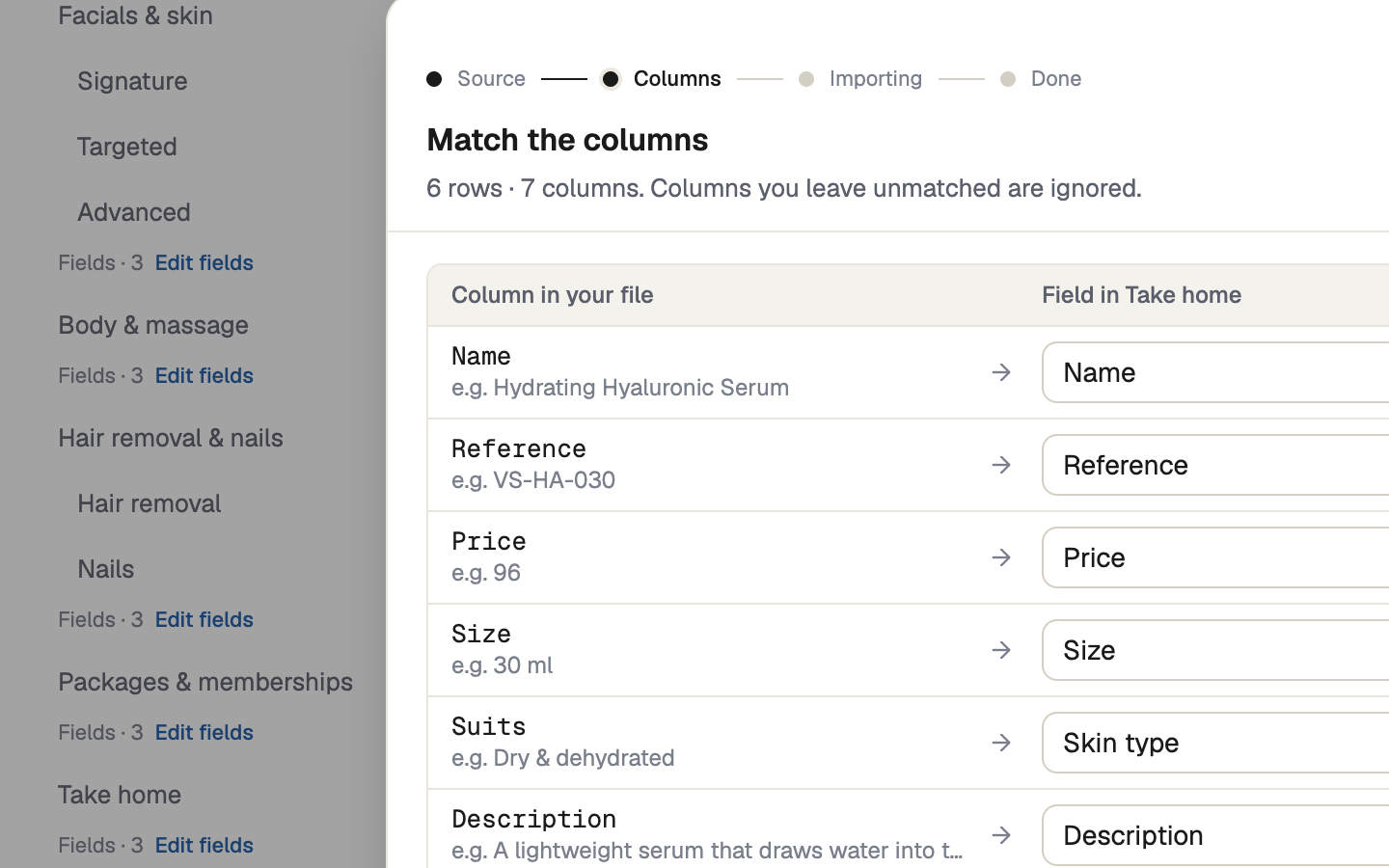Click the 'Match the columns' heading
This screenshot has width=1389, height=868.
(567, 140)
